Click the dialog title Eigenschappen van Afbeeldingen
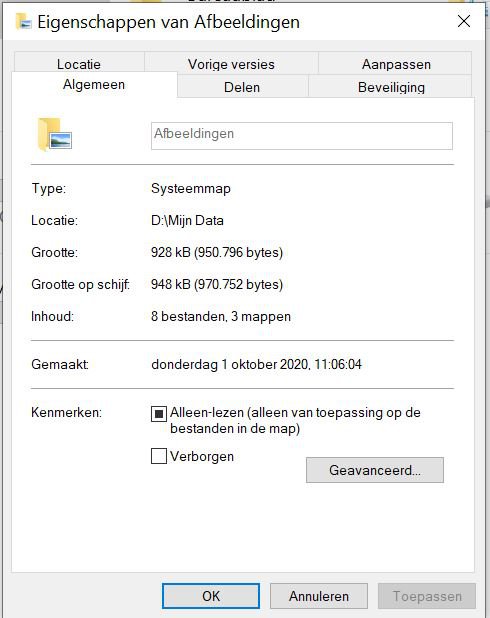Image resolution: width=490 pixels, height=618 pixels. coord(168,22)
